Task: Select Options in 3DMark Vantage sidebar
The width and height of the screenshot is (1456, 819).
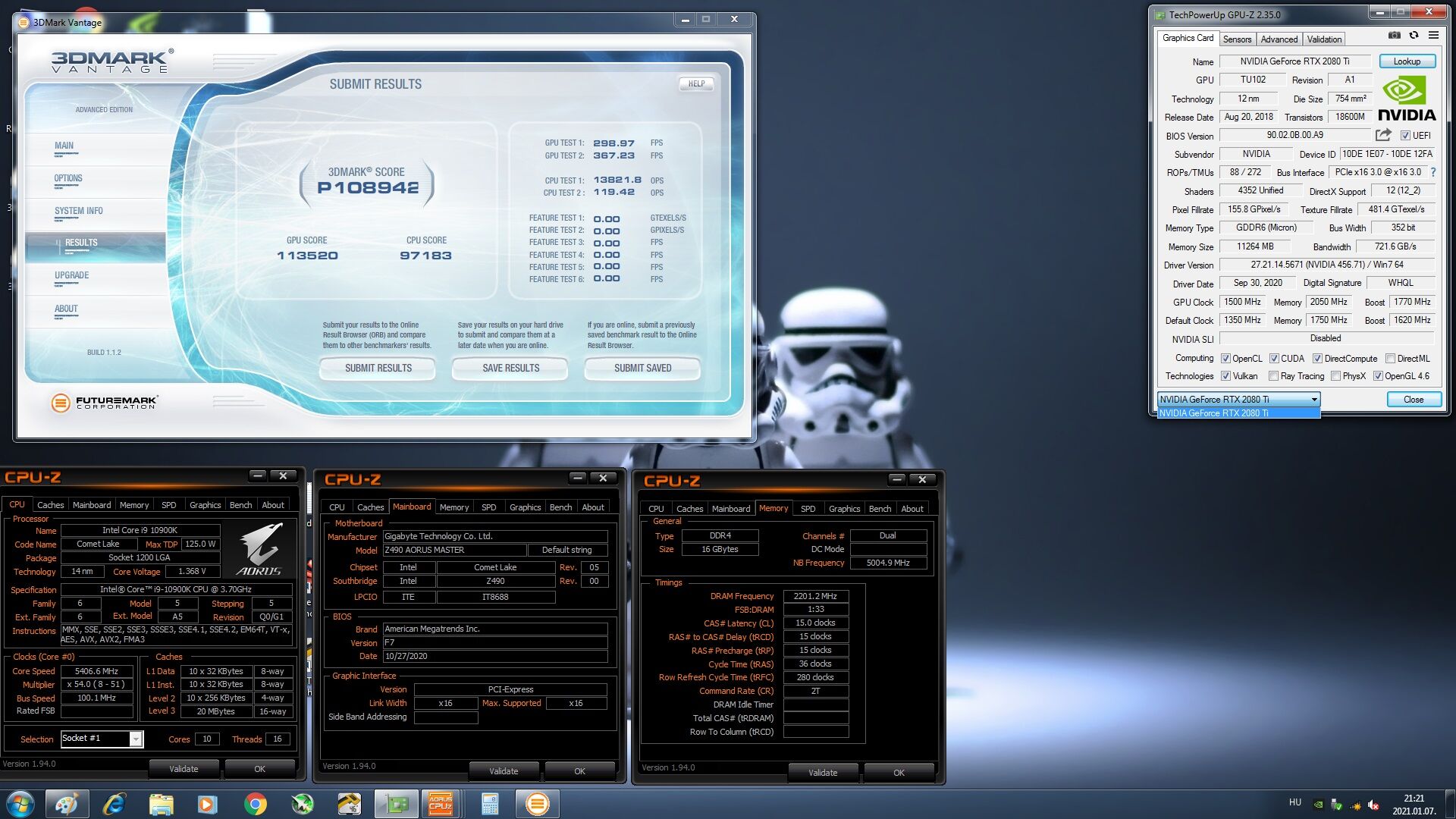Action: click(68, 179)
